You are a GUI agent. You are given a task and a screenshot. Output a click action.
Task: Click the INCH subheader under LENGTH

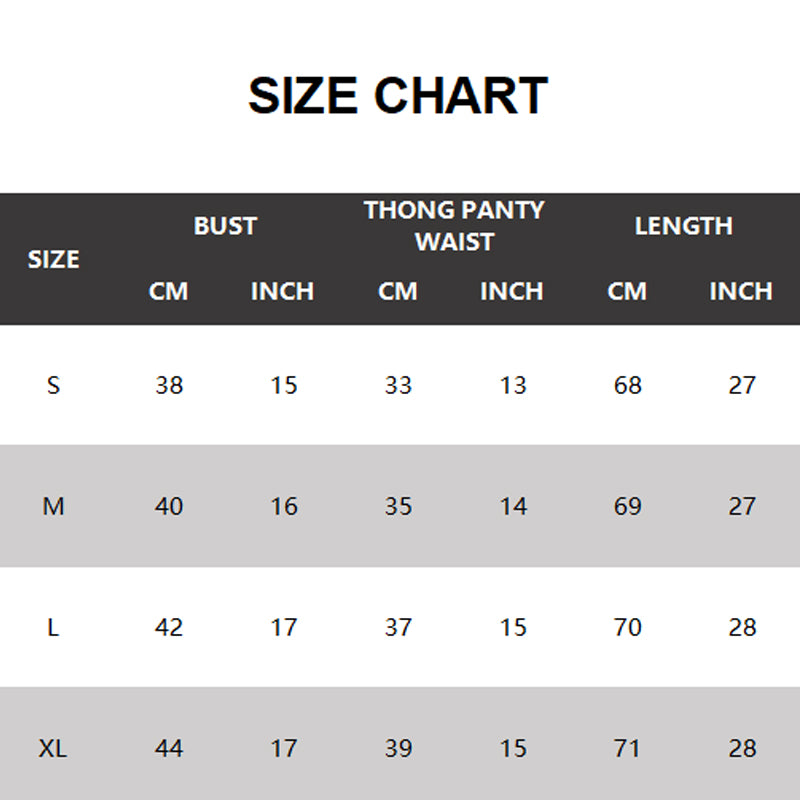(741, 291)
